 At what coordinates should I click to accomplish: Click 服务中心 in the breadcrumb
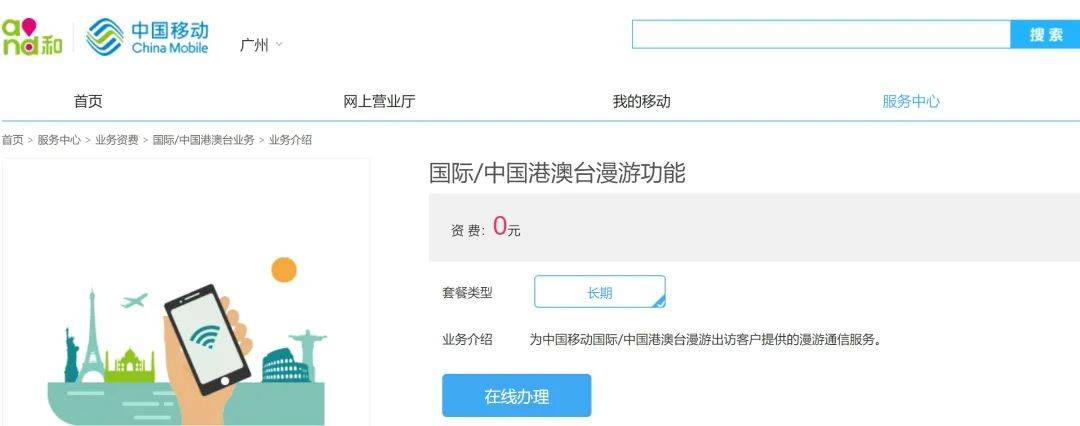59,140
